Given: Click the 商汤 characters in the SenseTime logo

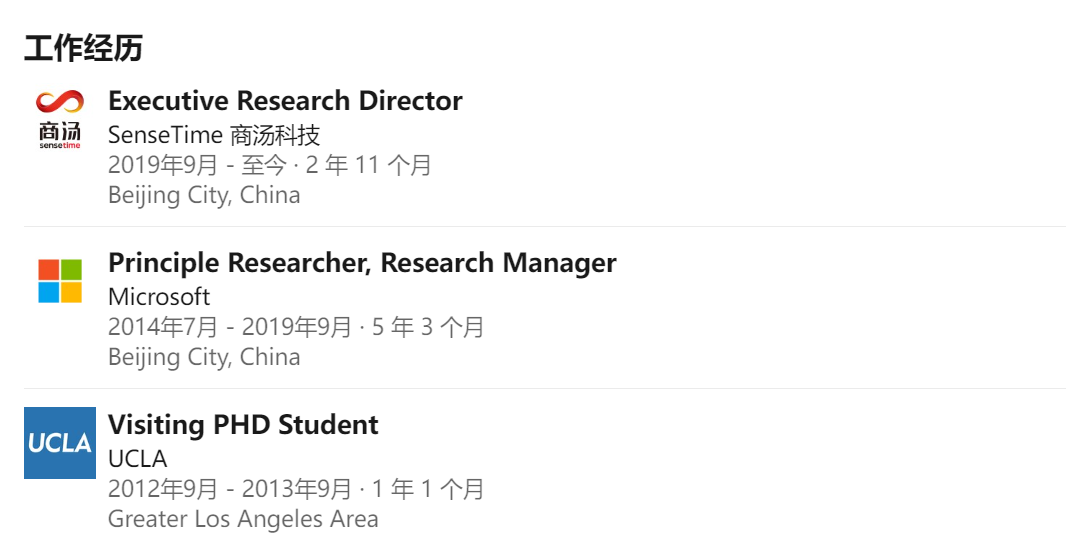Looking at the screenshot, I should point(60,132).
